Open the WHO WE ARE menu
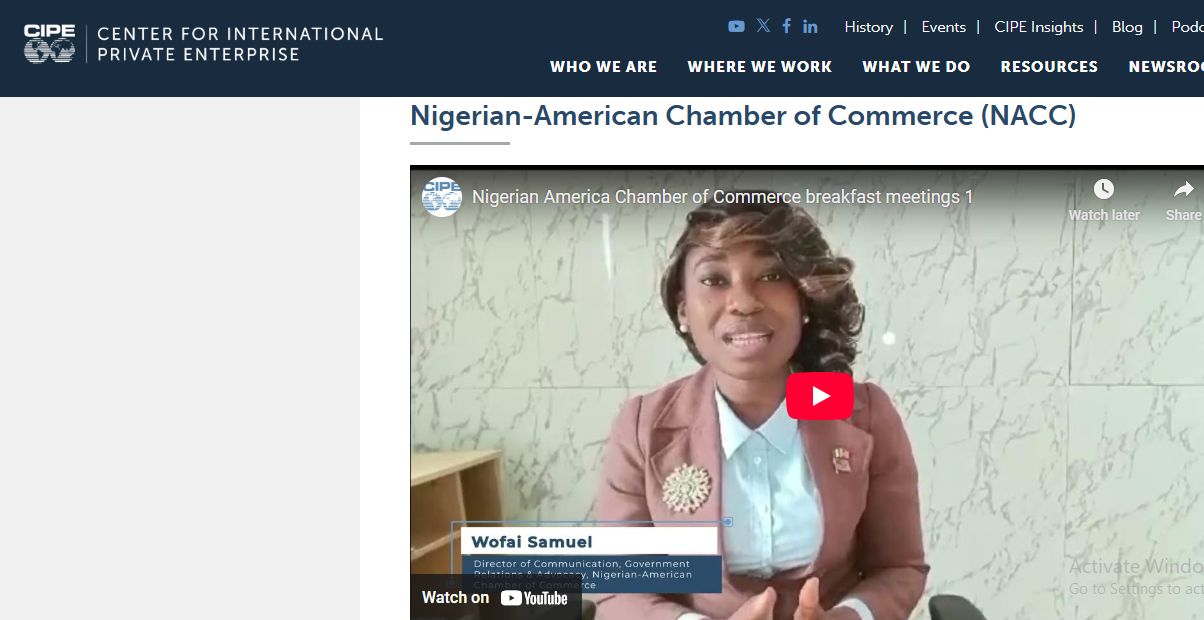The image size is (1204, 620). (603, 67)
